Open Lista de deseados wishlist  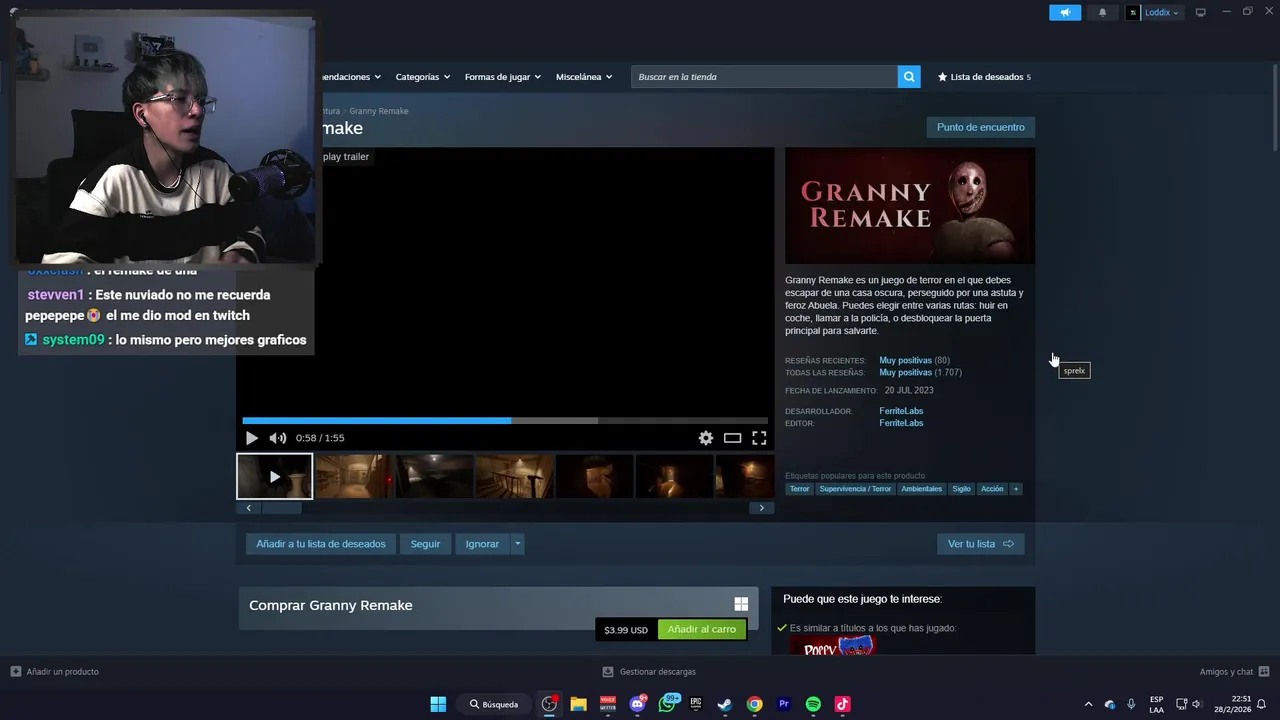pos(984,77)
